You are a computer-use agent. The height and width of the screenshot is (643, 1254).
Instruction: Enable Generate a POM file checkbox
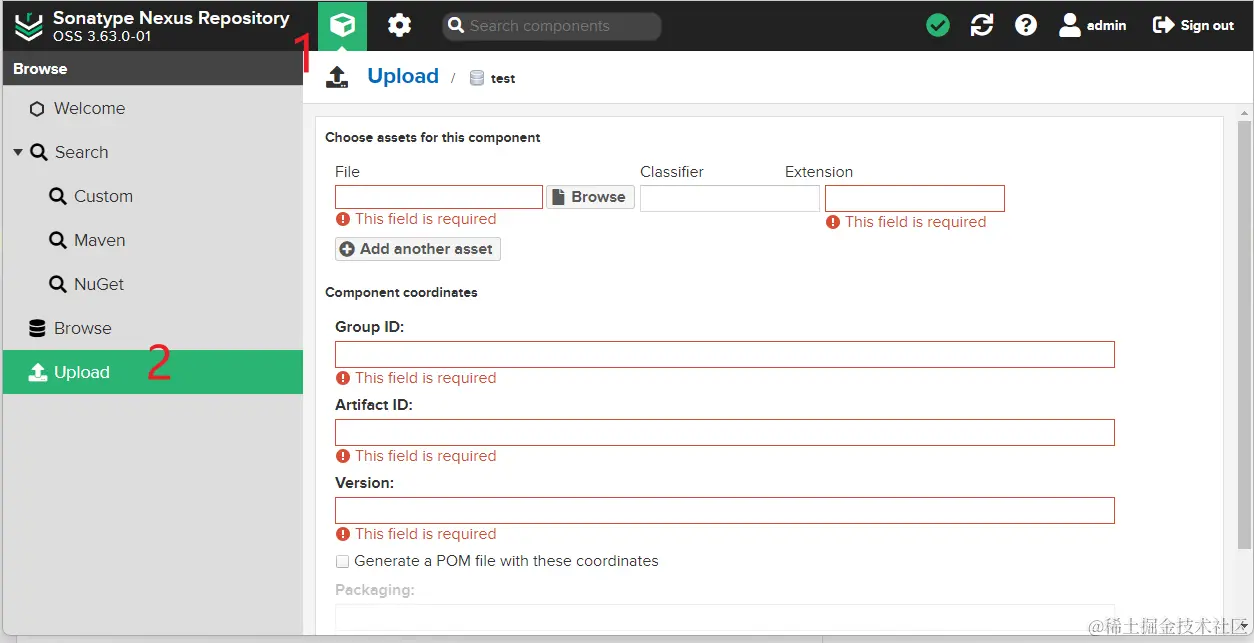click(x=343, y=561)
